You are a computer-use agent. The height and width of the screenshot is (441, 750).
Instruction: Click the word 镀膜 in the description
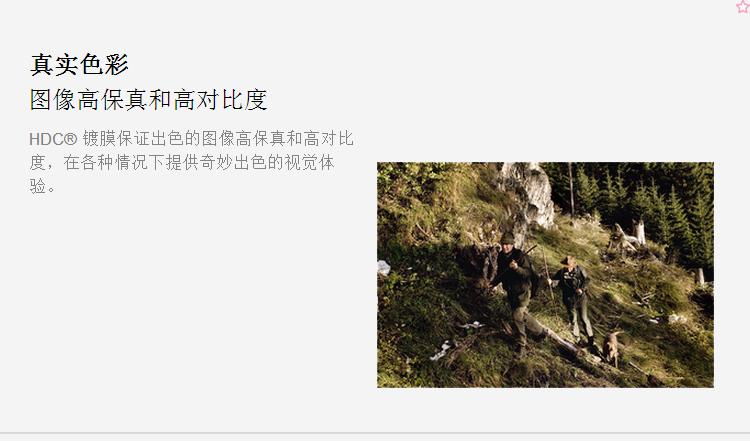99,139
